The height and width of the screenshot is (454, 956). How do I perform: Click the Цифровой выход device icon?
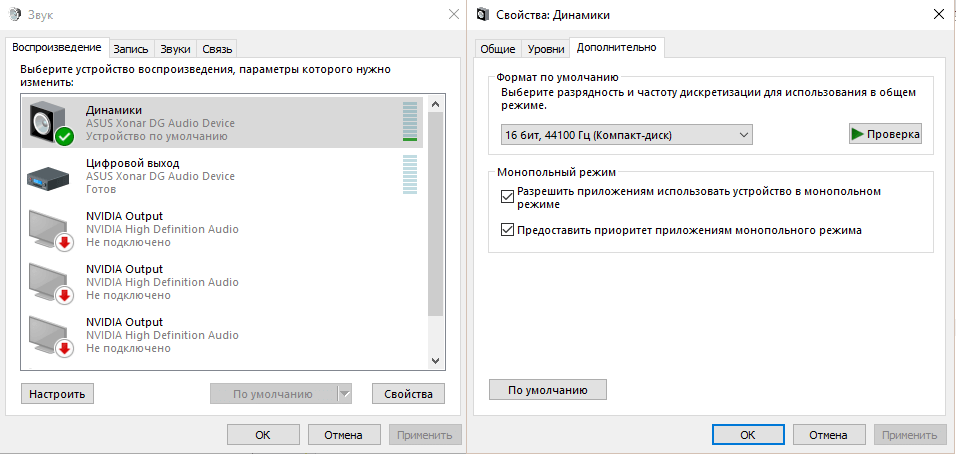coord(49,176)
